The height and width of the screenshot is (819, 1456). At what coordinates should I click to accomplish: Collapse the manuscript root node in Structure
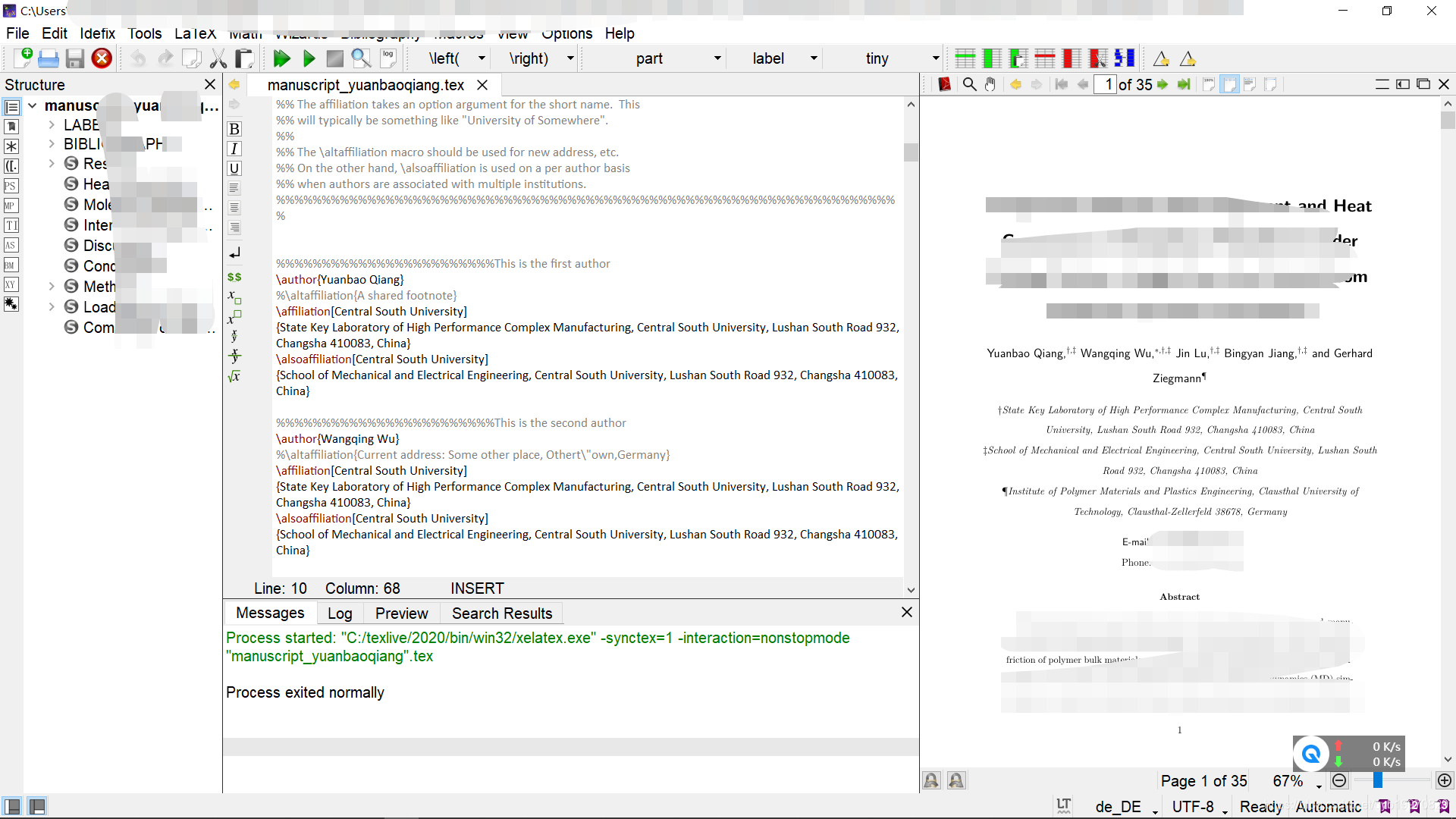coord(33,105)
